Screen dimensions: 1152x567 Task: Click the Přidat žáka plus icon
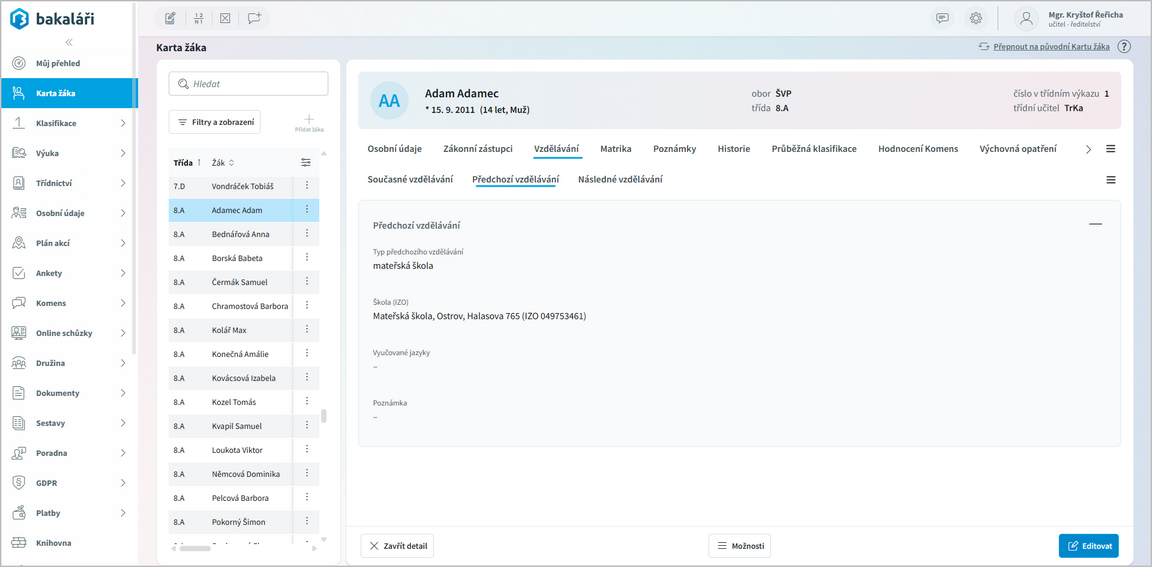(309, 120)
